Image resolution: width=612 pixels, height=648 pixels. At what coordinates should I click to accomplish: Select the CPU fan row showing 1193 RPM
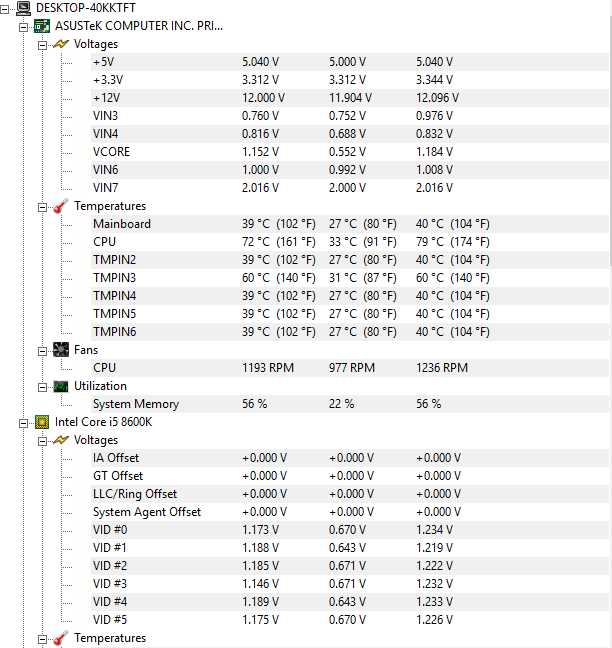(104, 368)
